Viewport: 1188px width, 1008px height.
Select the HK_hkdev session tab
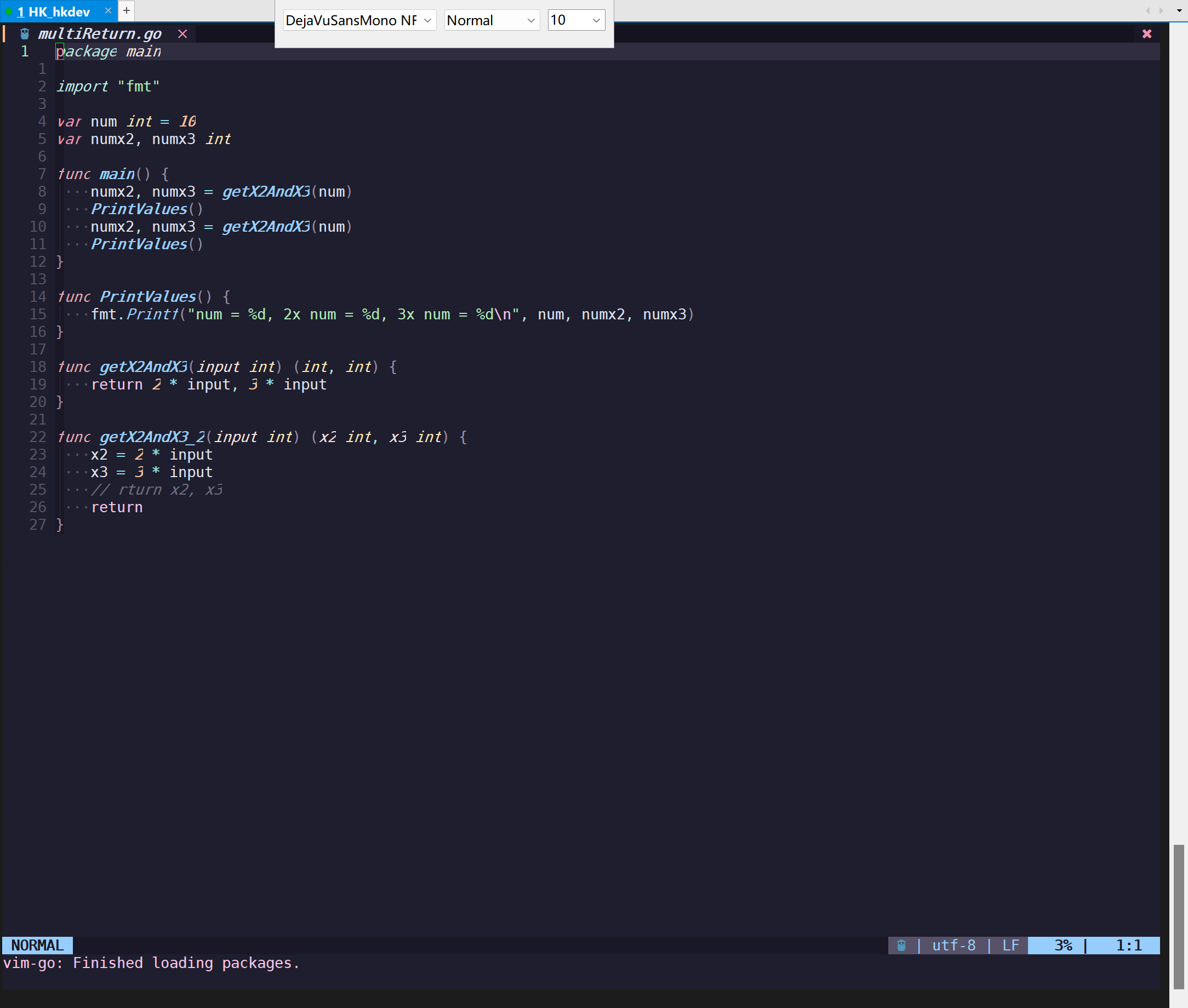(54, 12)
